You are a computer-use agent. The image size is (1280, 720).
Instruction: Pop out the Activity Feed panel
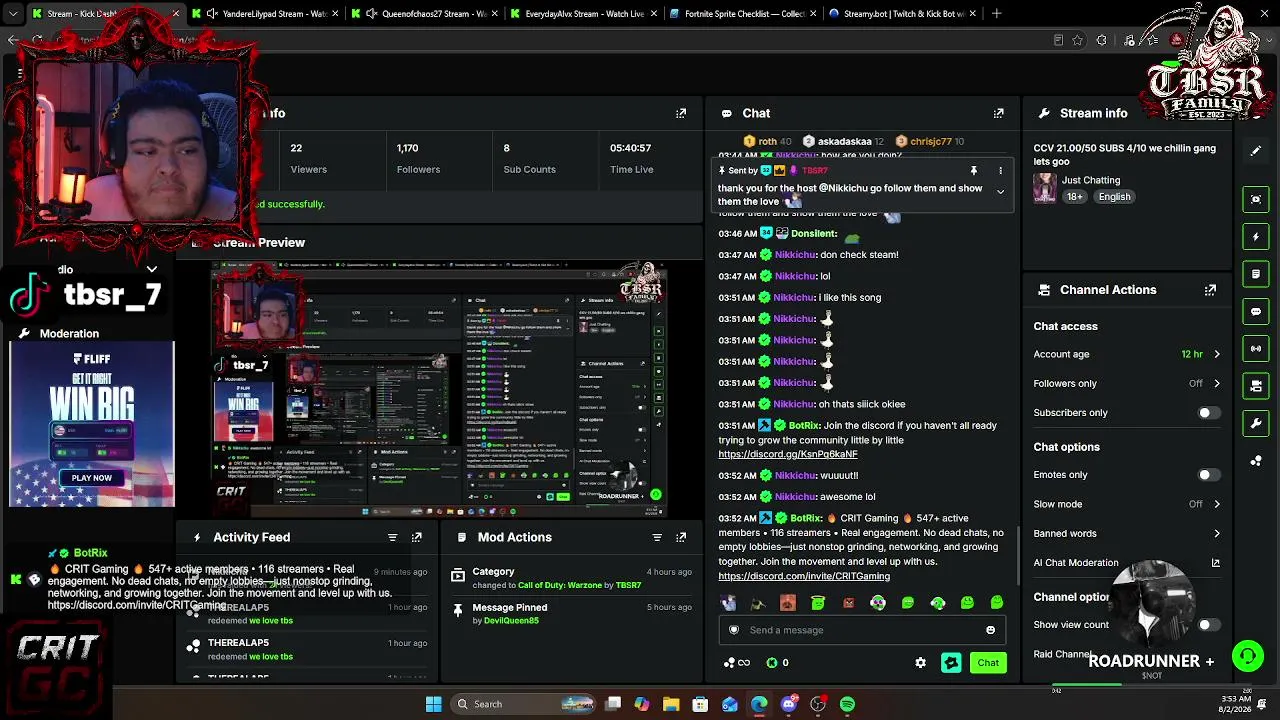click(x=417, y=537)
